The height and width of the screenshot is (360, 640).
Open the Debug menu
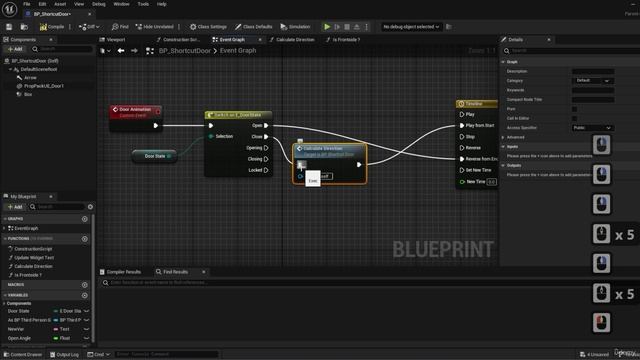(x=98, y=4)
